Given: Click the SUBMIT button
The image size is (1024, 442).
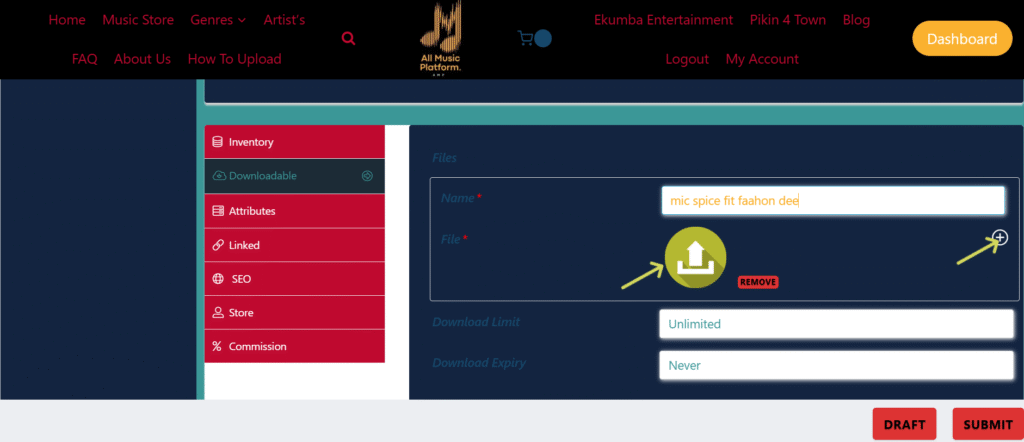Looking at the screenshot, I should click(x=987, y=424).
